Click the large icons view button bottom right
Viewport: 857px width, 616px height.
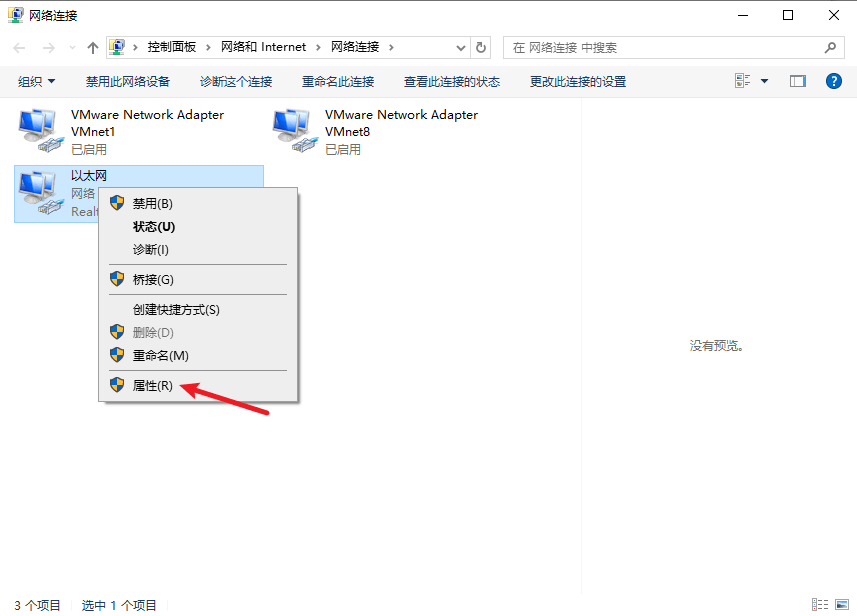842,605
